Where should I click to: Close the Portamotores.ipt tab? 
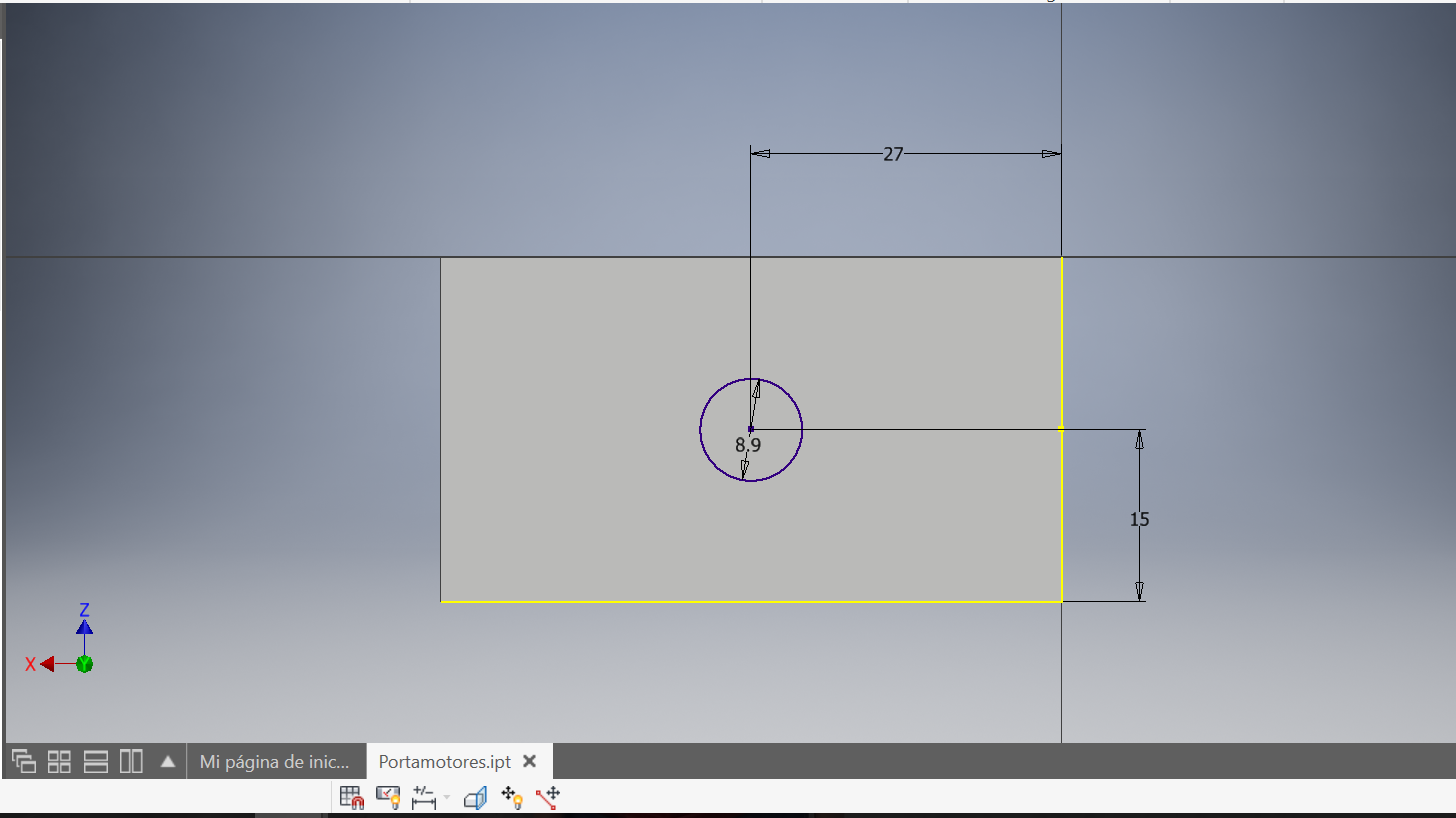[x=530, y=761]
